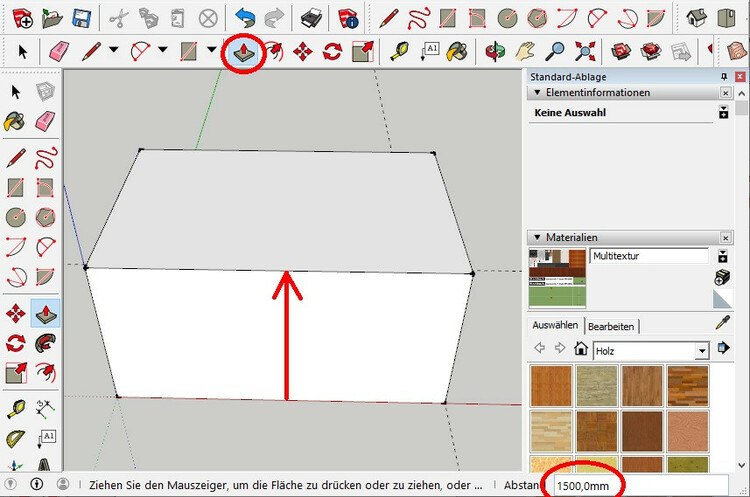Select the Eraser tool in left toolbar
Viewport: 750px width, 497px height.
click(x=45, y=122)
